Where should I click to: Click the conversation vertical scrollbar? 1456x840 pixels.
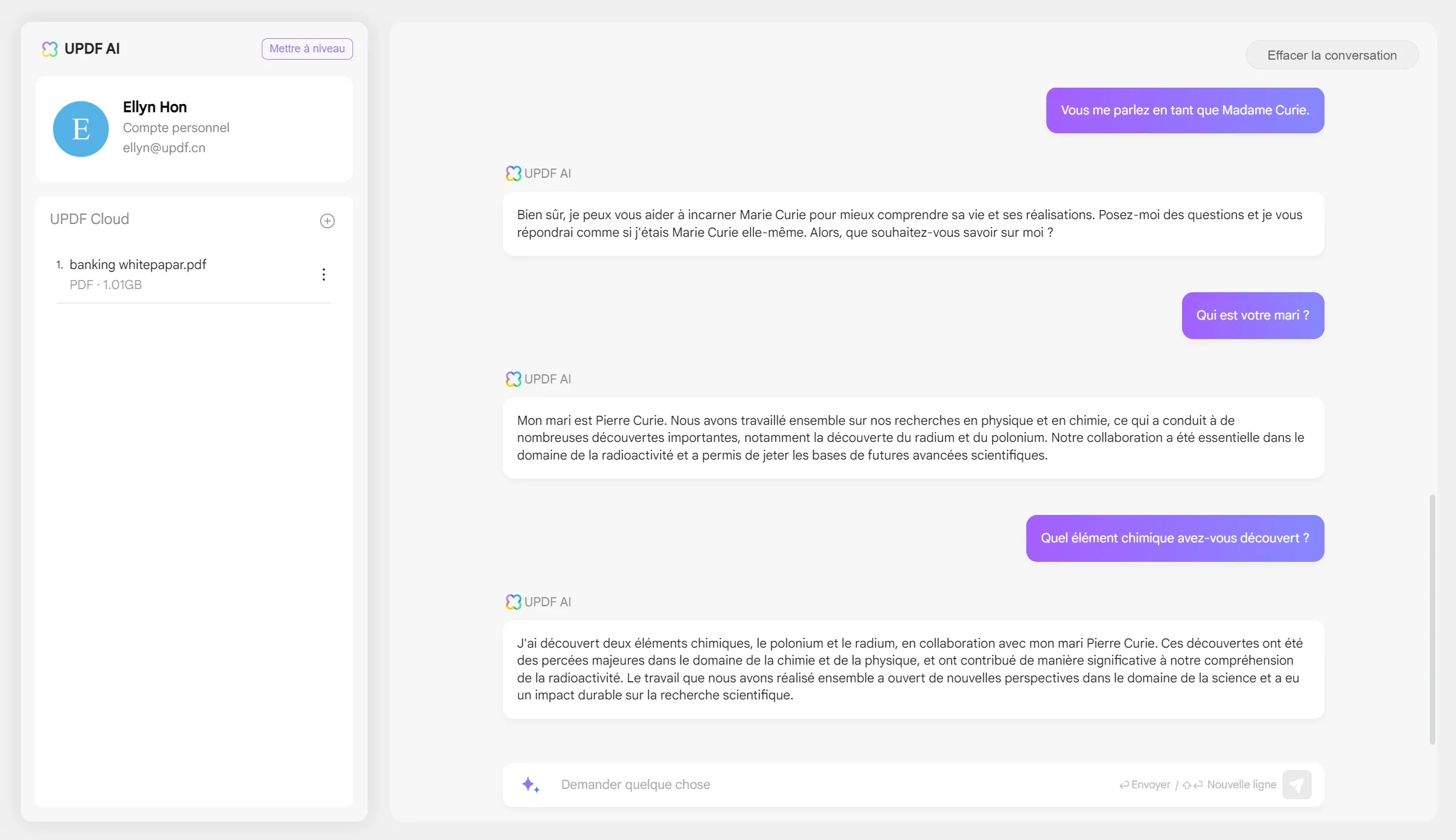pyautogui.click(x=1432, y=619)
